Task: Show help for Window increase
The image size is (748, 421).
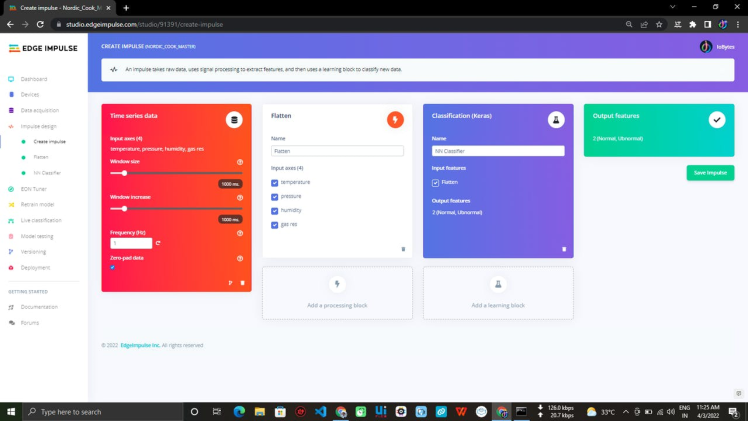Action: click(x=240, y=197)
